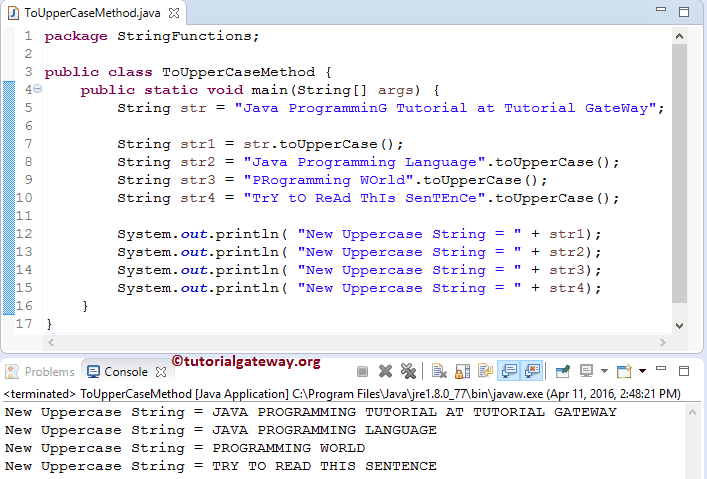Click the Pin Console icon
707x479 pixels.
click(563, 372)
